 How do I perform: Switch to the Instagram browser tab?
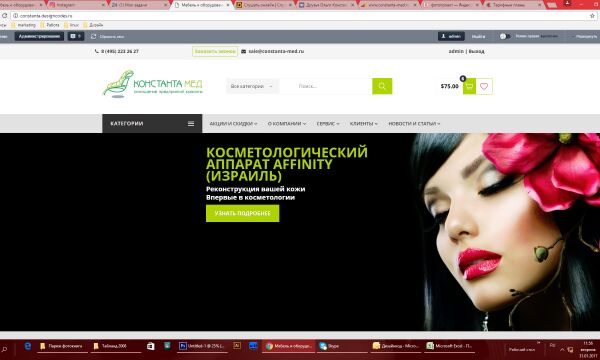coord(77,5)
